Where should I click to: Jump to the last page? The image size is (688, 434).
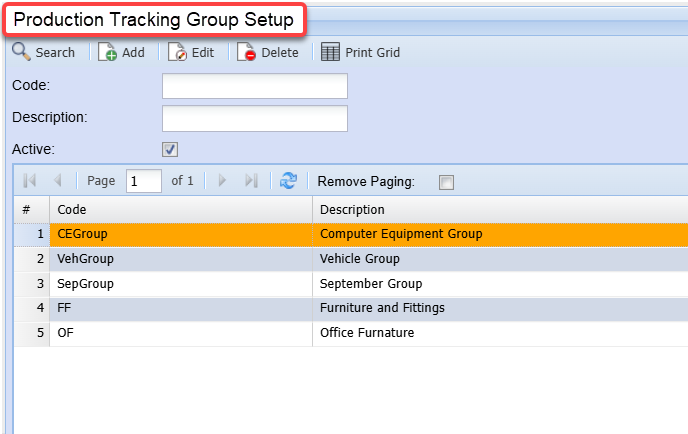[251, 181]
